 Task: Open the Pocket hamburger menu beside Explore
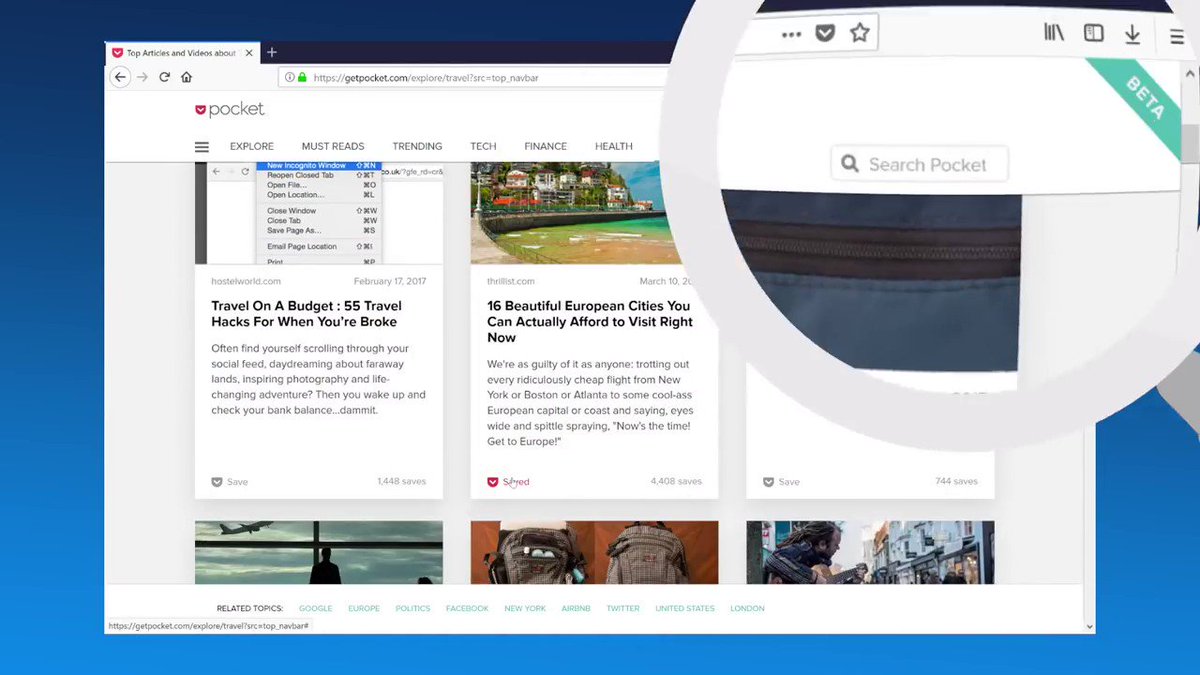point(202,147)
